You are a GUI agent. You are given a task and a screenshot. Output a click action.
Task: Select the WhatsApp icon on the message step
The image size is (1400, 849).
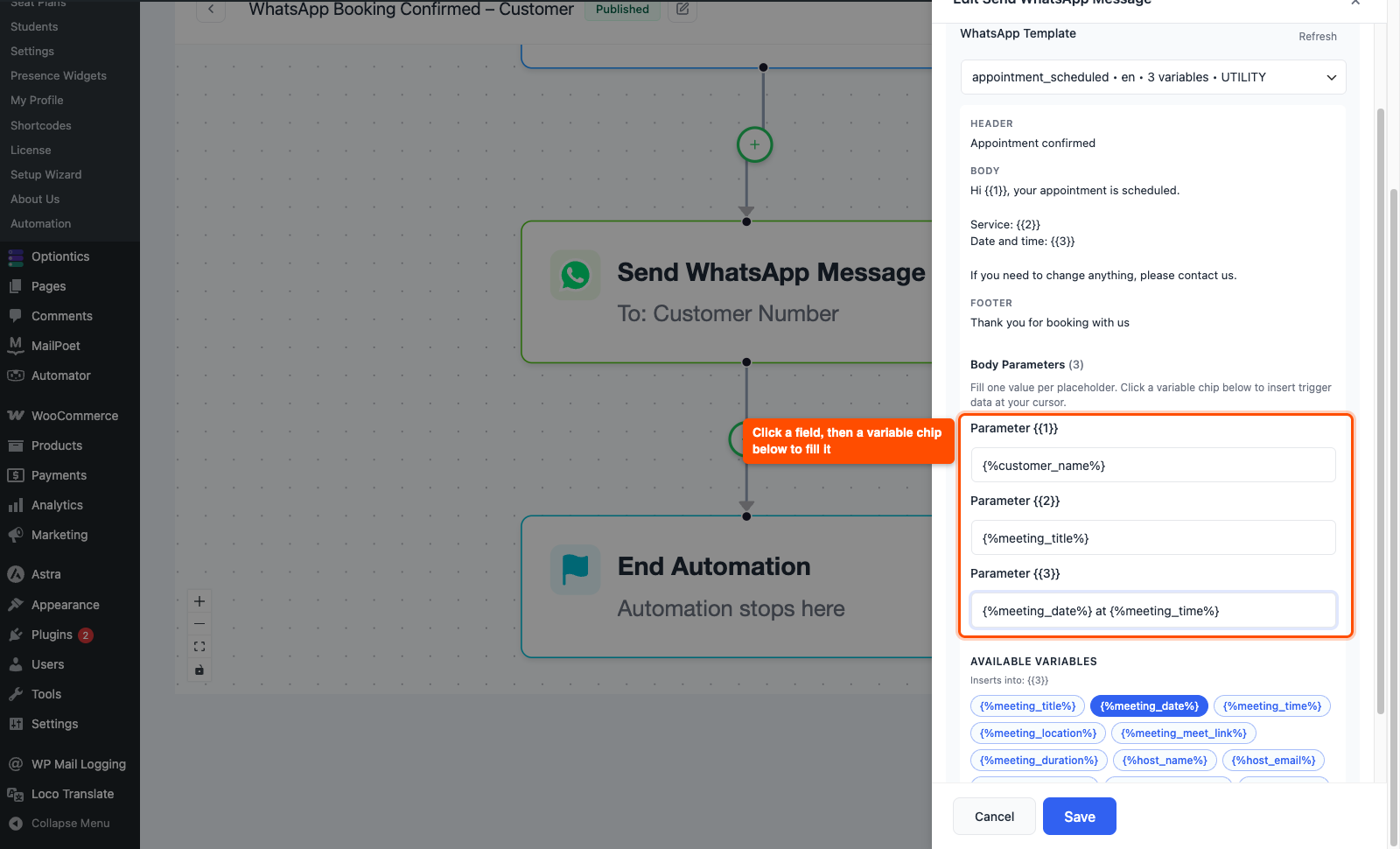coord(575,276)
